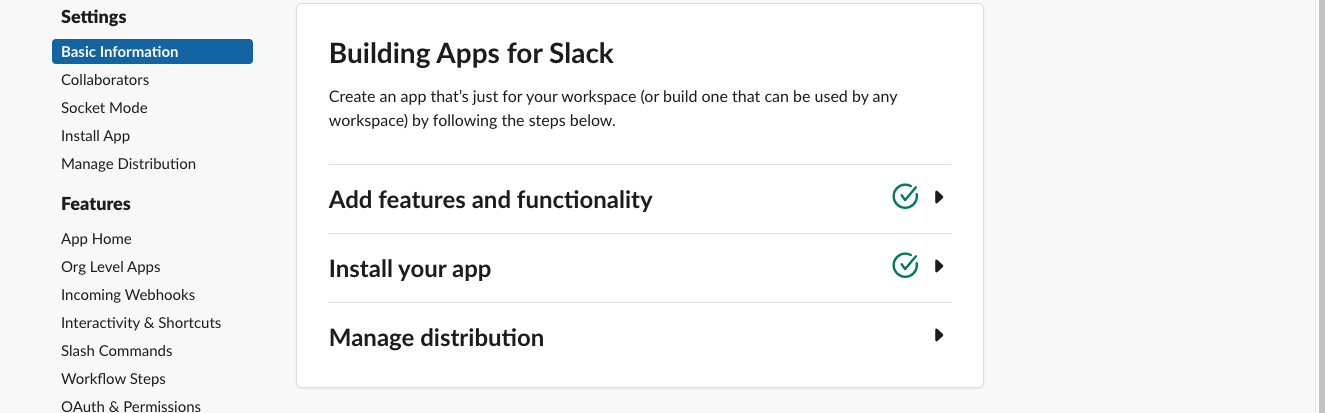The width and height of the screenshot is (1325, 413).
Task: Select Install App in sidebar
Action: pos(96,136)
